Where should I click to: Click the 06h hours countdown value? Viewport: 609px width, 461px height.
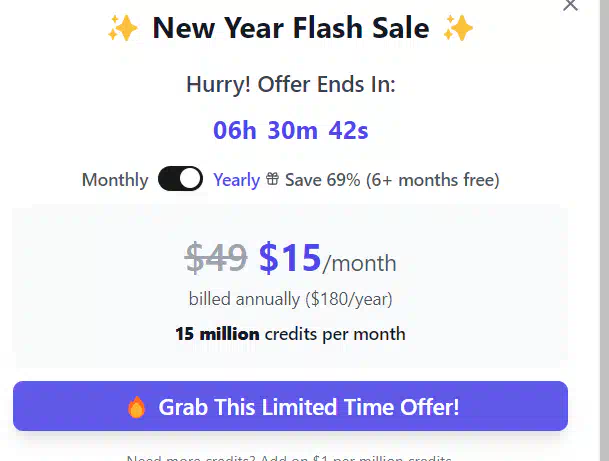tap(235, 130)
